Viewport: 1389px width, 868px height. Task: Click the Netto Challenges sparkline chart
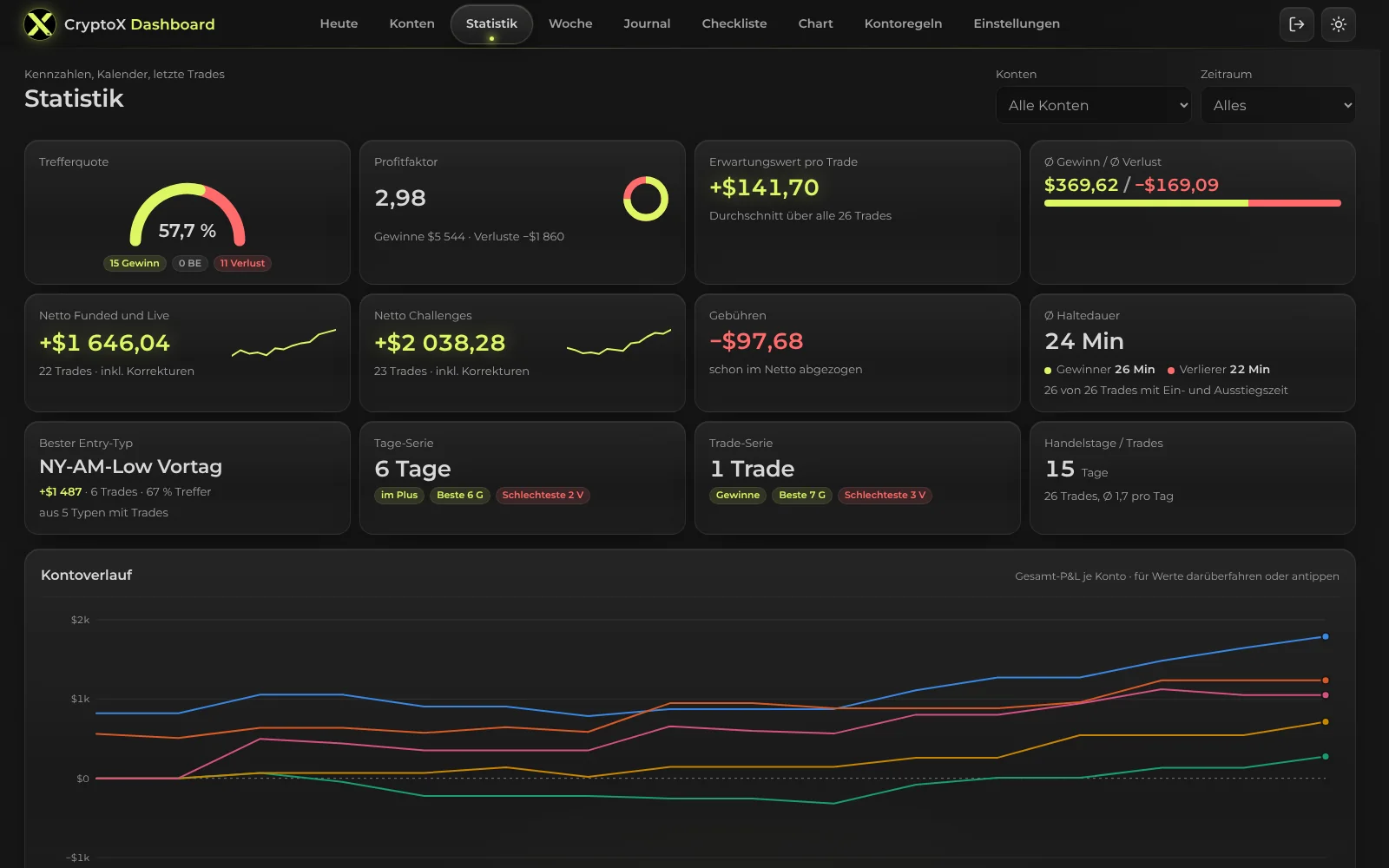pyautogui.click(x=619, y=343)
